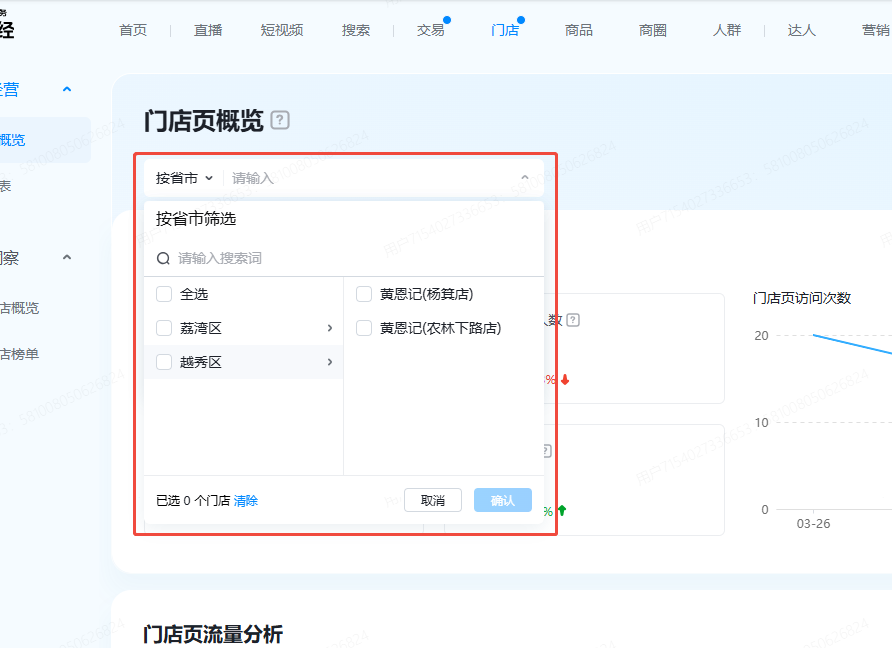Click the 取消 button
Viewport: 892px width, 648px height.
[432, 500]
